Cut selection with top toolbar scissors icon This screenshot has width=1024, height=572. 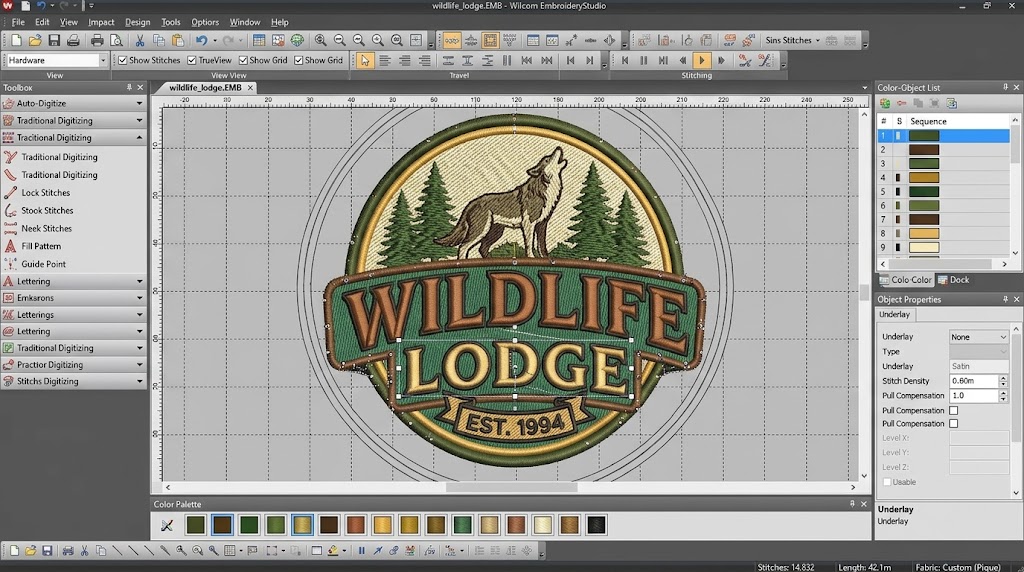coord(139,40)
